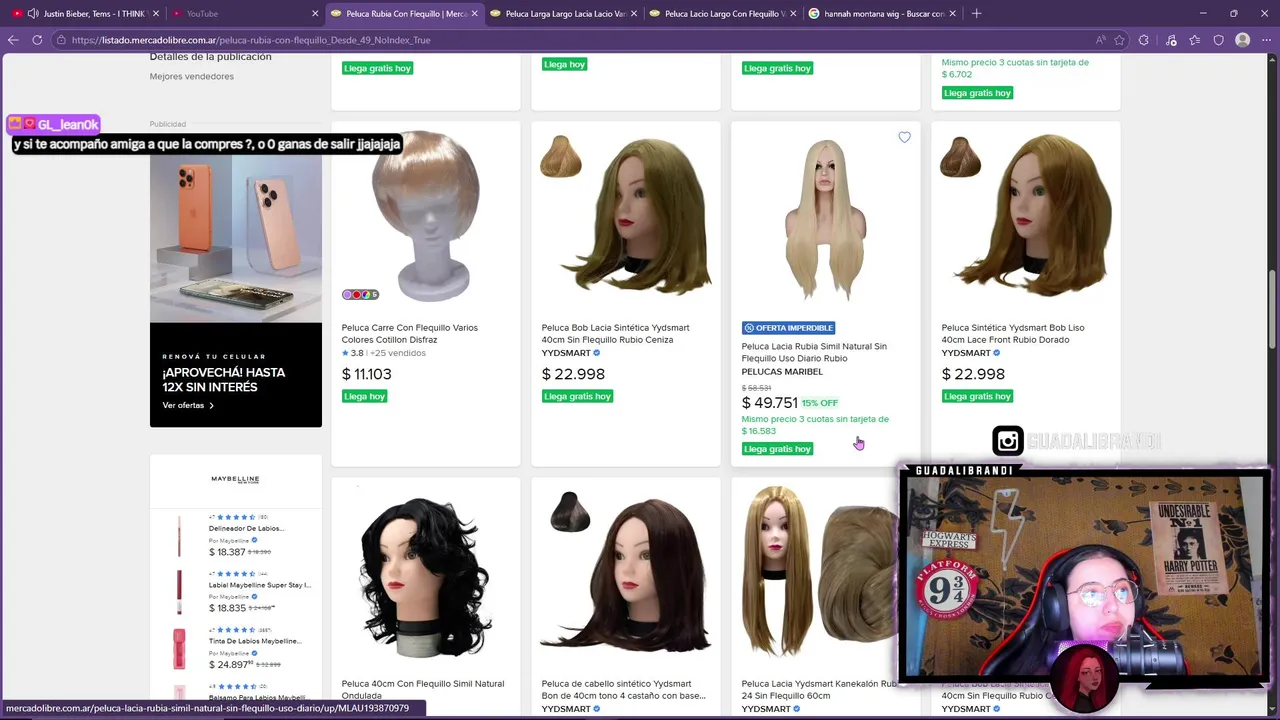Image resolution: width=1280 pixels, height=720 pixels.
Task: Select dark brown hair color swatch
Action: pos(569,513)
